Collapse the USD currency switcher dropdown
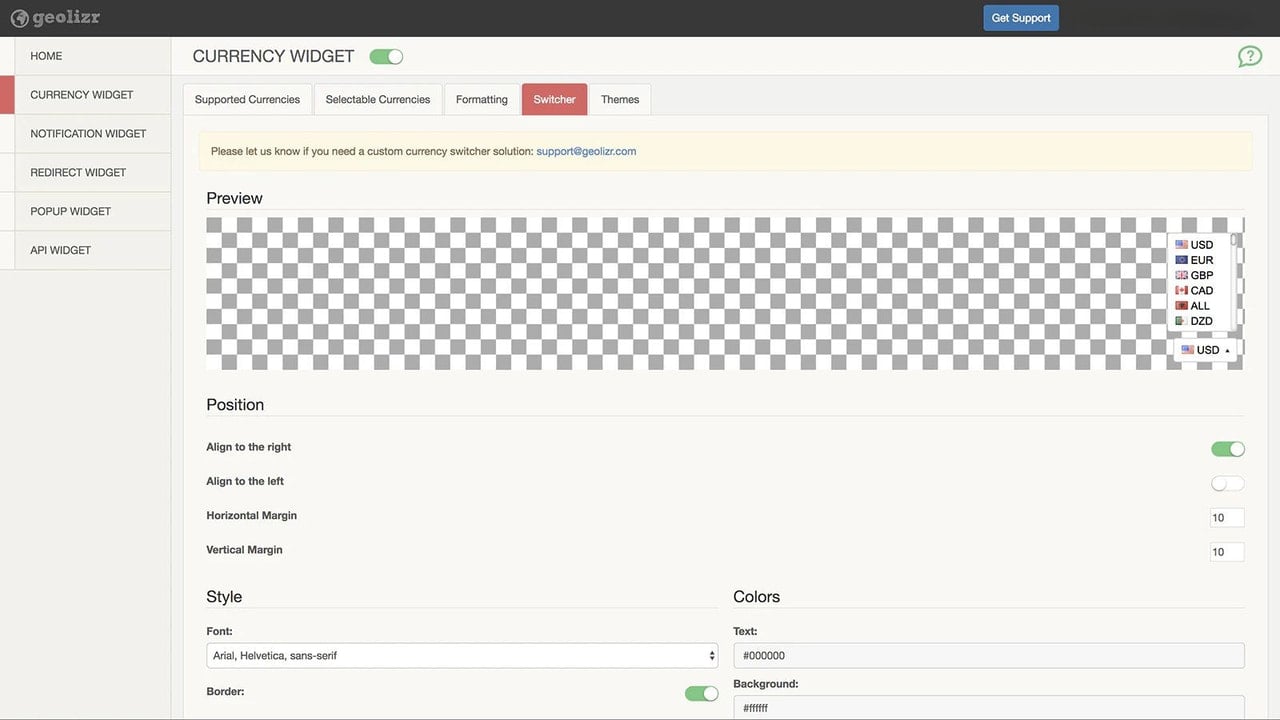 coord(1205,350)
